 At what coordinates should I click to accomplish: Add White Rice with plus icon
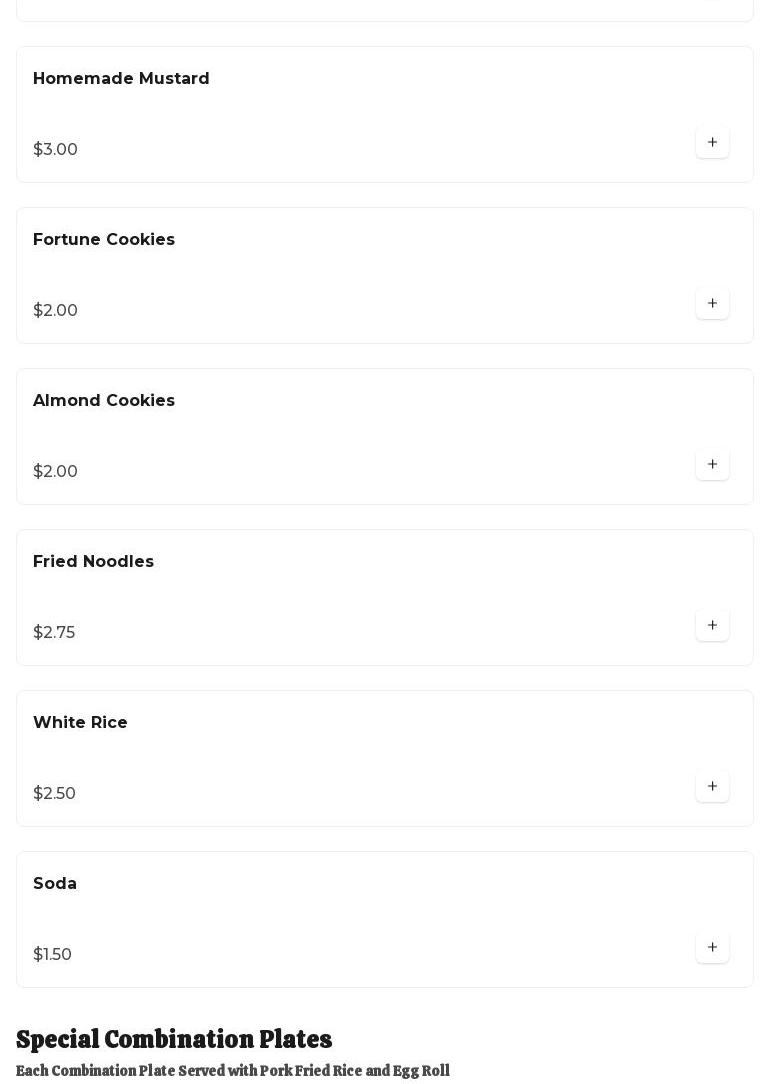[712, 787]
